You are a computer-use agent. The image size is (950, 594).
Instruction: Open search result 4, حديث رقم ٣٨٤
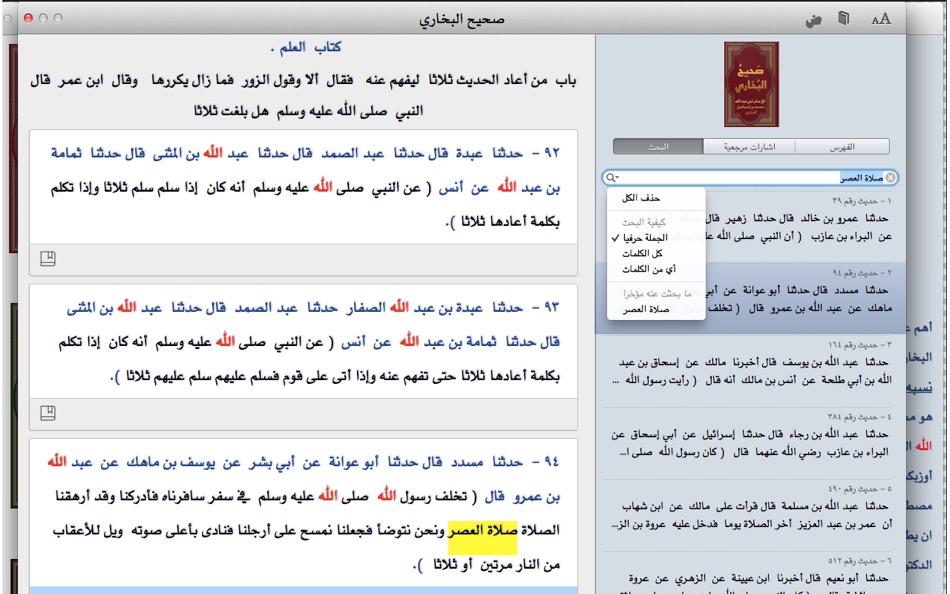coord(750,442)
